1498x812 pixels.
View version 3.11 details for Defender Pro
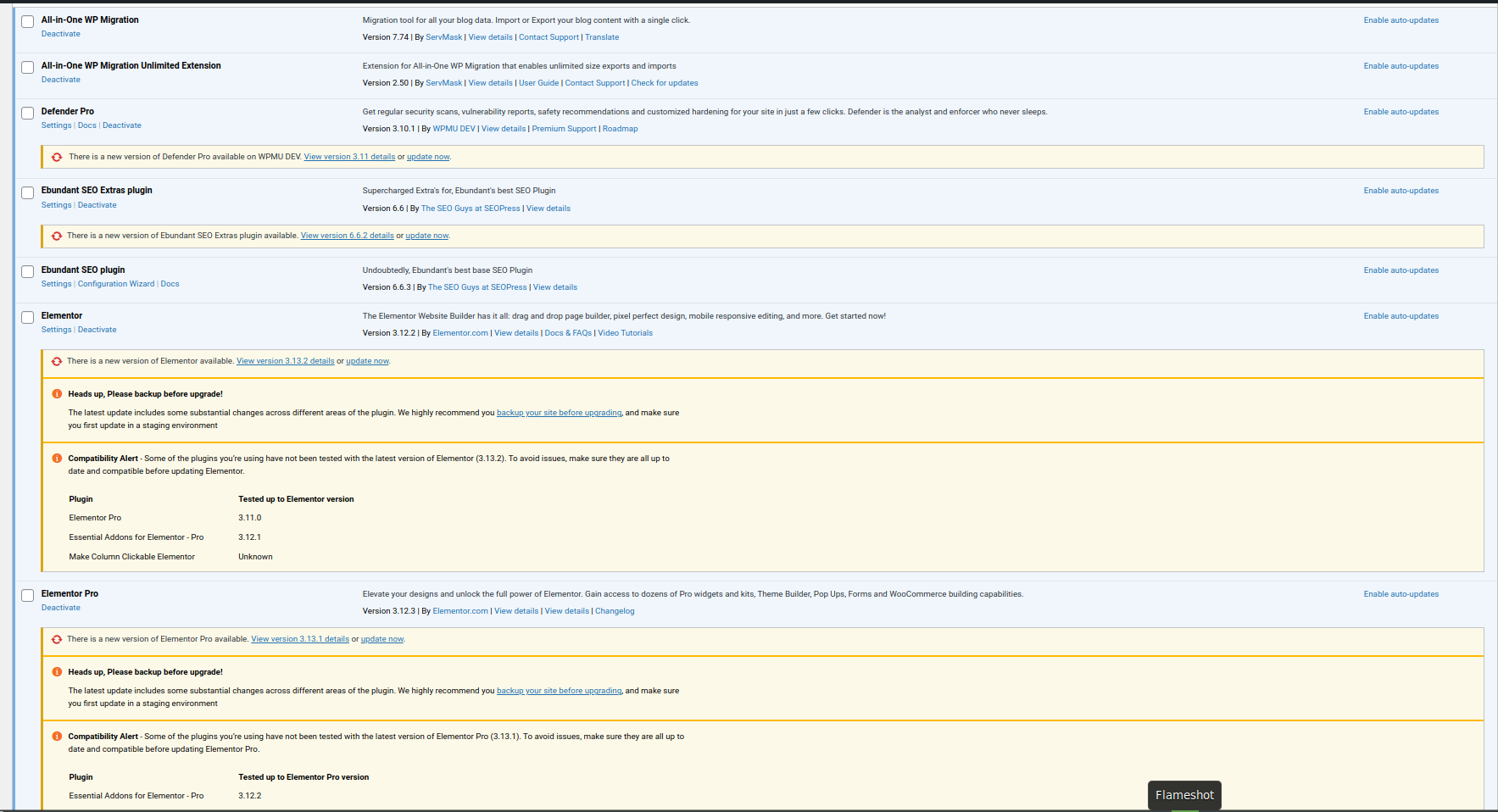pos(349,157)
